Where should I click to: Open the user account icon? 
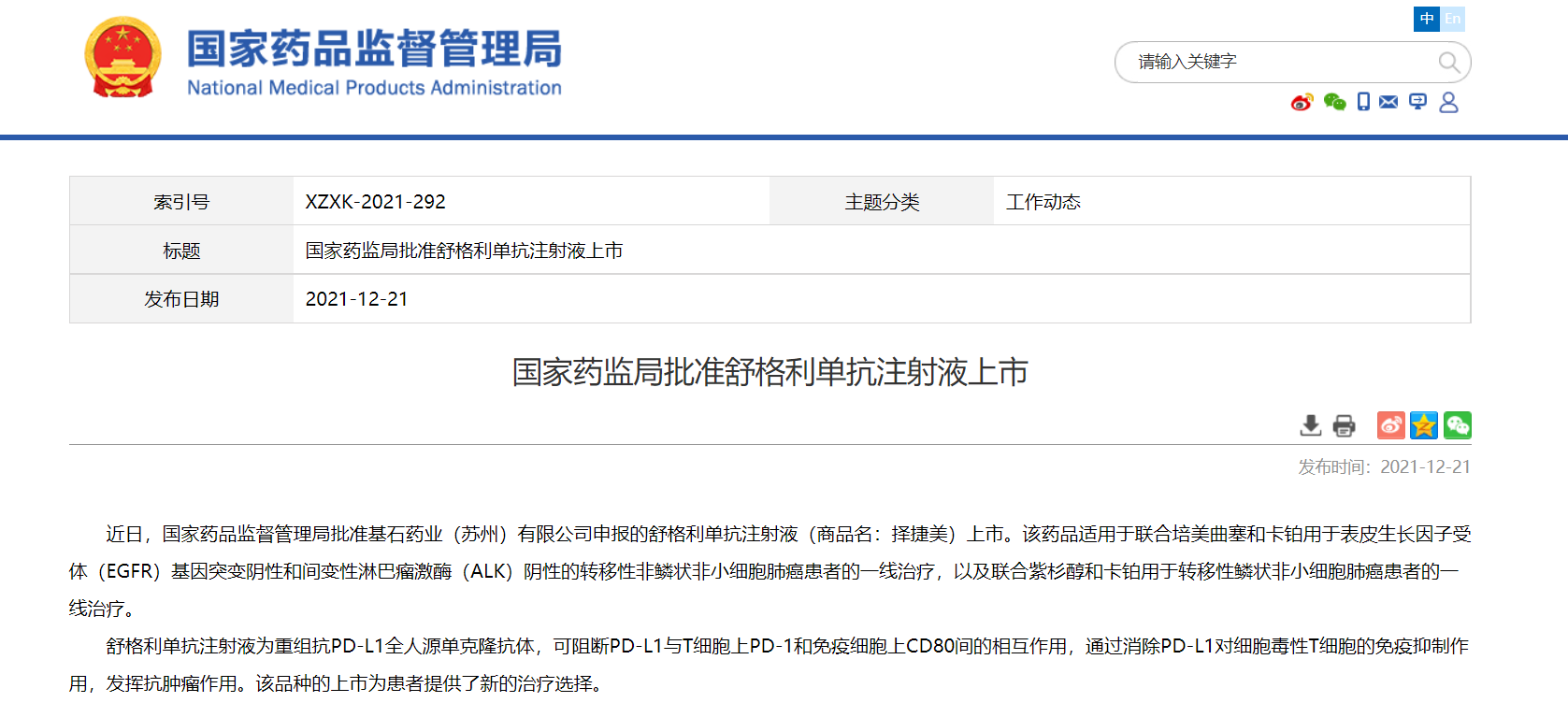(x=1448, y=102)
